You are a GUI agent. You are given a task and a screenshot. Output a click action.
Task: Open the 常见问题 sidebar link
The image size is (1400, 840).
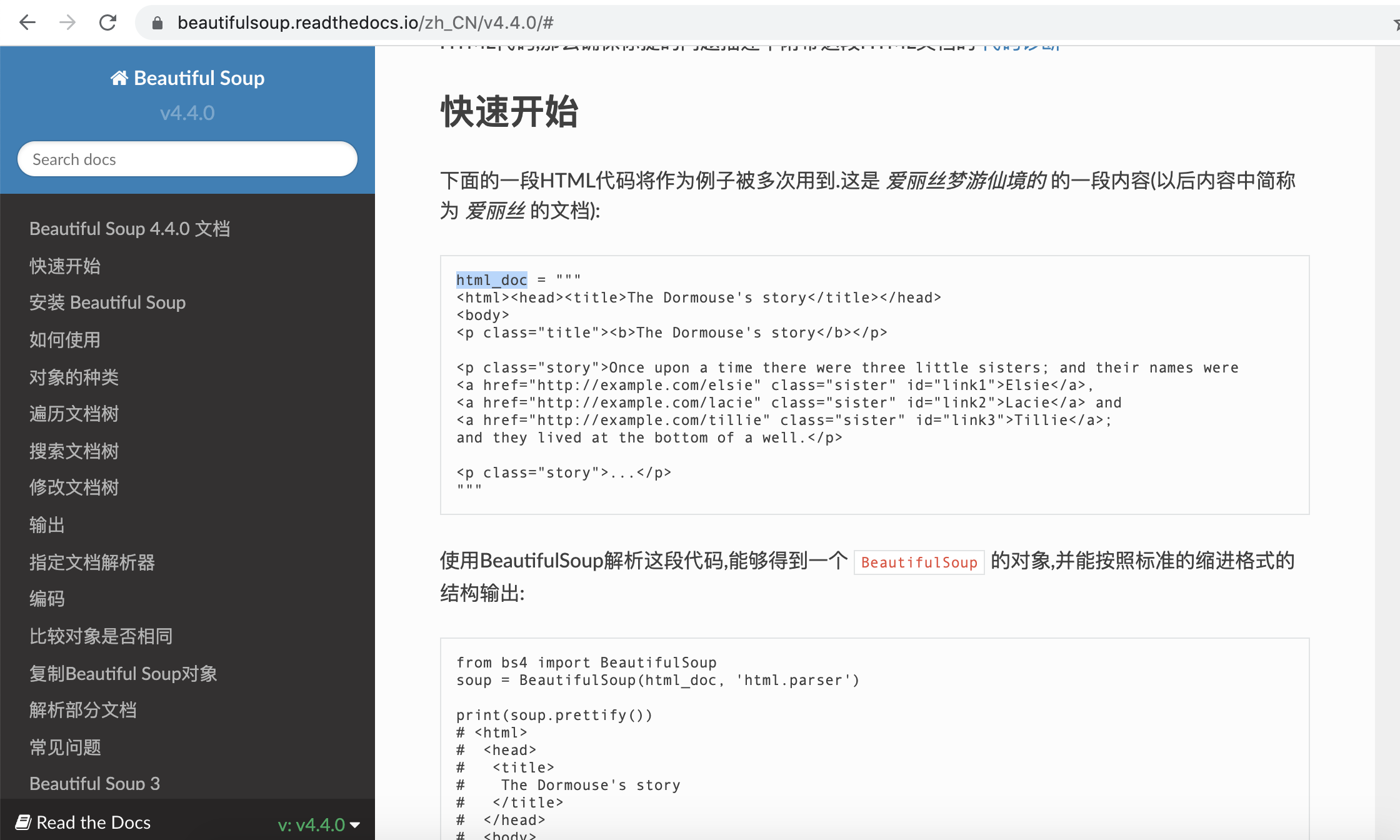[65, 747]
